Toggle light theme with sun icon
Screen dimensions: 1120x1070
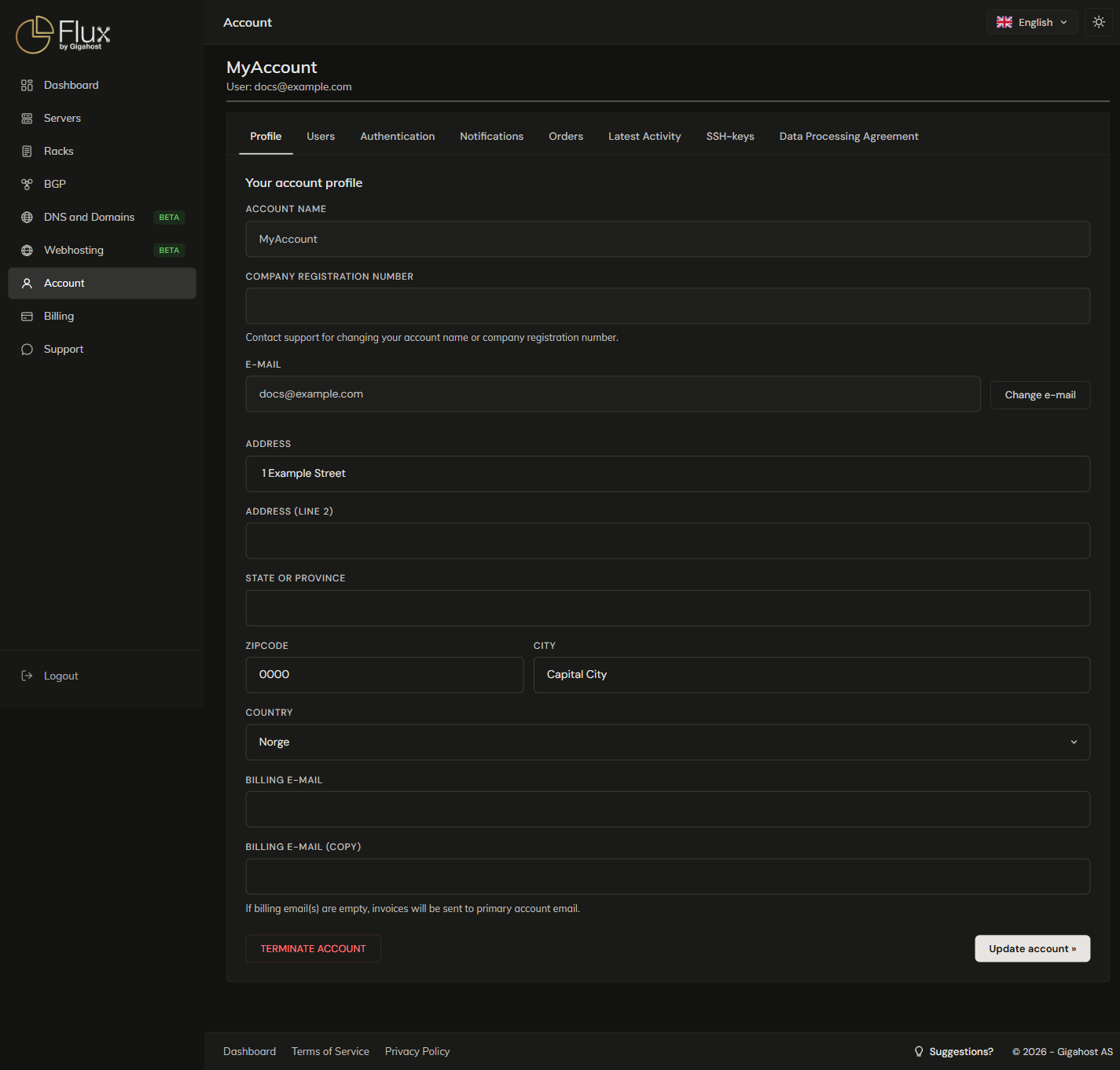[x=1099, y=22]
